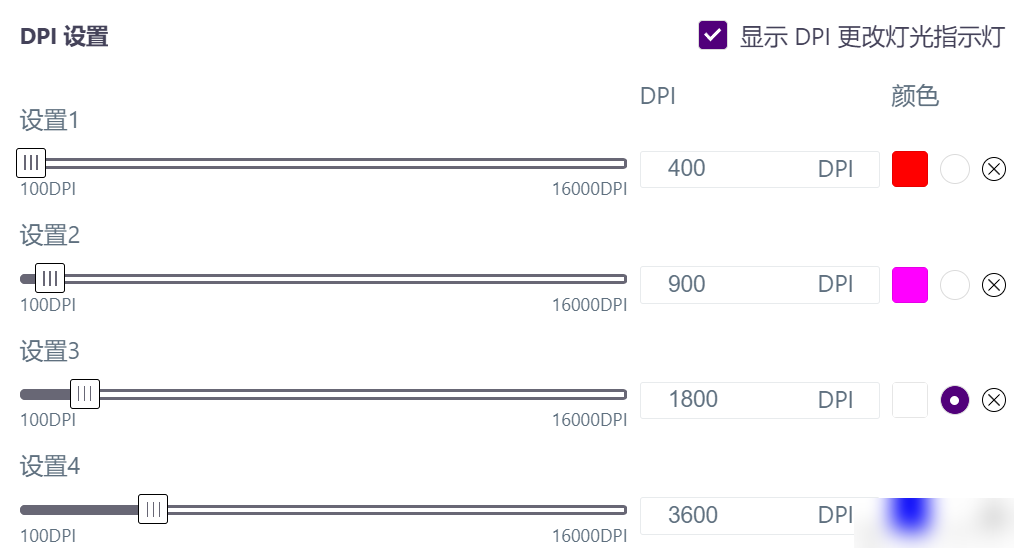Click the X icon for 设置3
The image size is (1024, 558).
993,400
